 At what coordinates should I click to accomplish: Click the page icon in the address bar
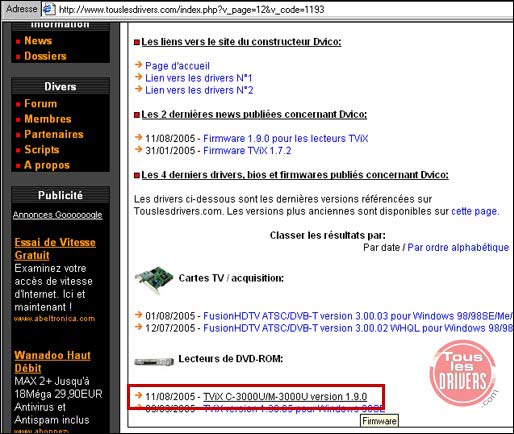tap(48, 9)
